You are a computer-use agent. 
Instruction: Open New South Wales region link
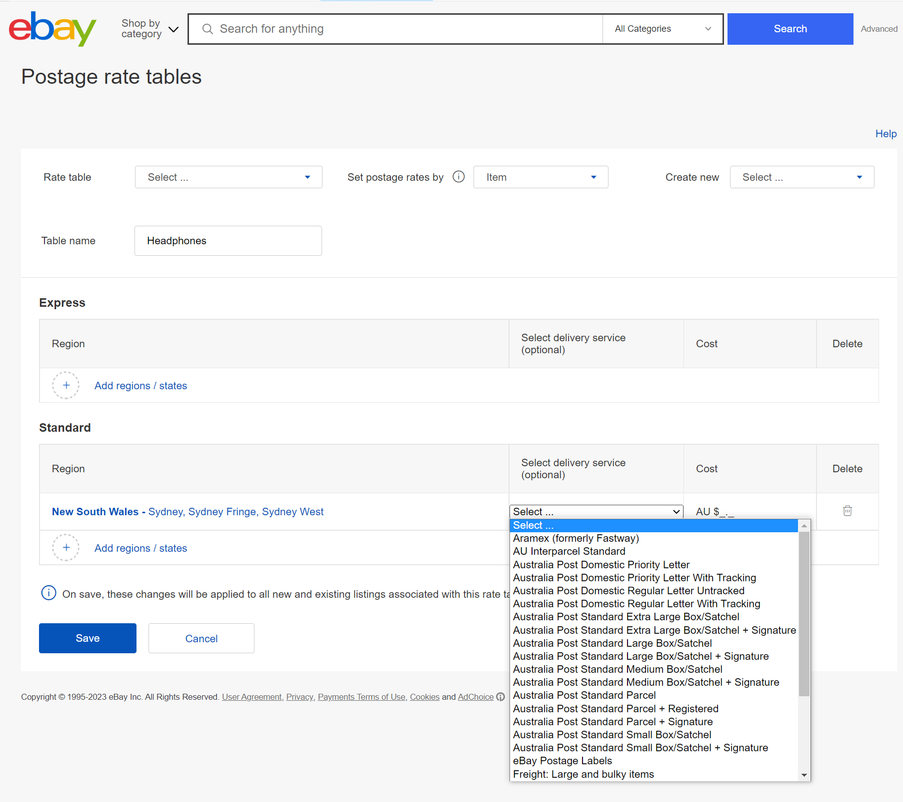[x=188, y=511]
